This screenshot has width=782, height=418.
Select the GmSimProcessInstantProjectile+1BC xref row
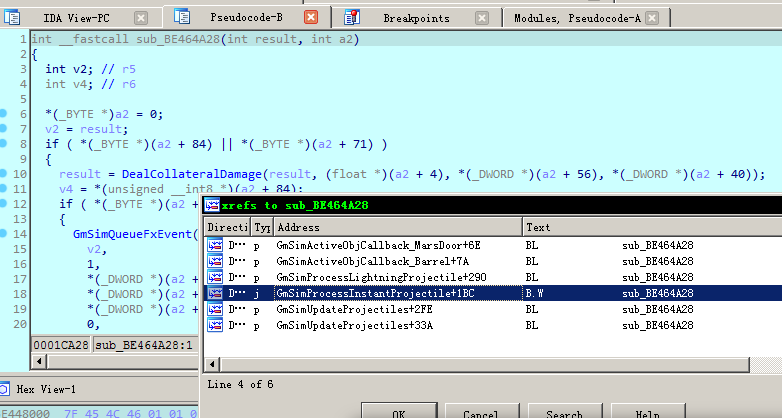[x=493, y=293]
